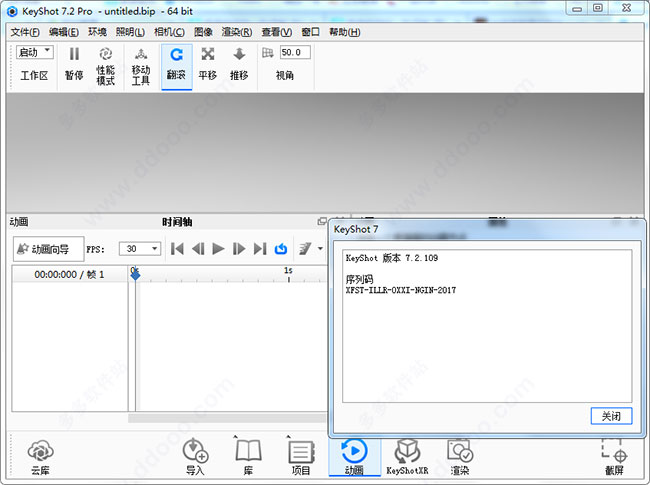The height and width of the screenshot is (485, 650).
Task: Click the perspective grid icon beside 50.0
Action: tap(268, 53)
